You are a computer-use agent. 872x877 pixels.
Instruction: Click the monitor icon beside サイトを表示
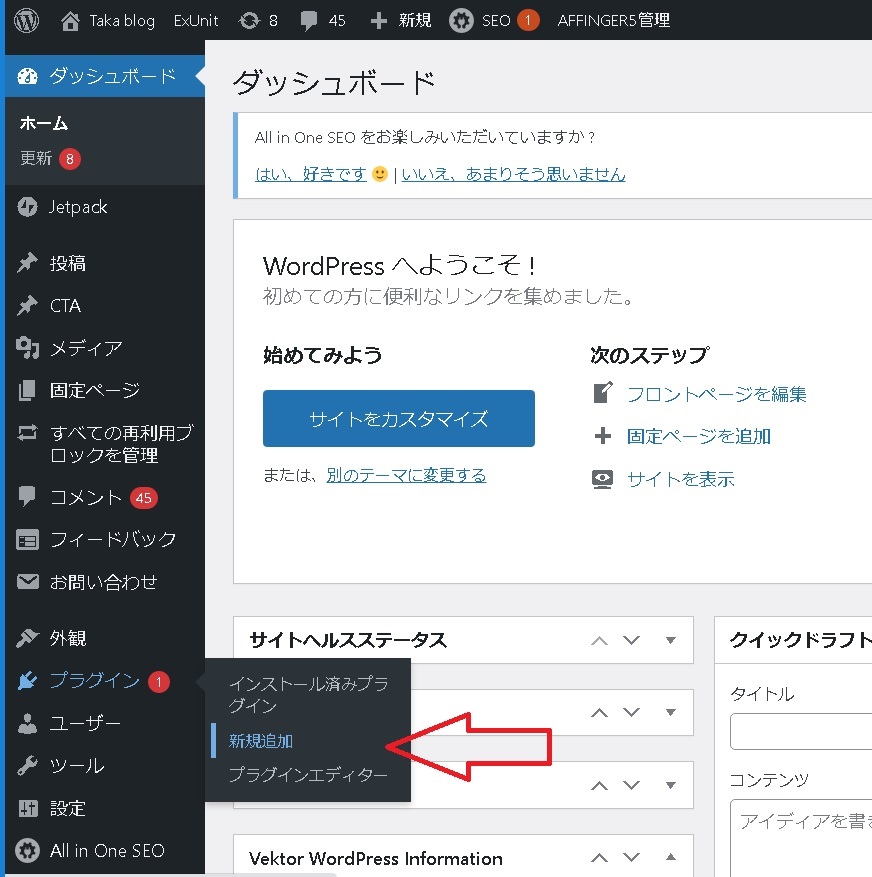602,479
